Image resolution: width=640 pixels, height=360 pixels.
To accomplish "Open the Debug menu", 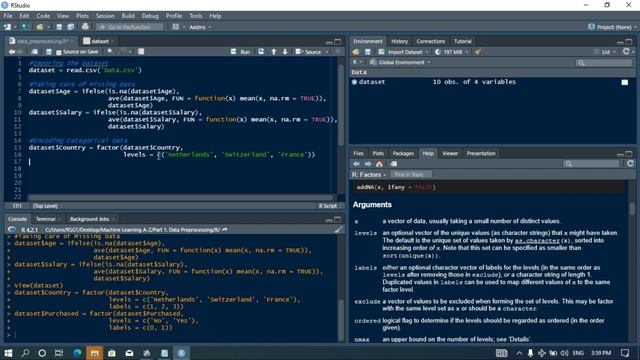I will [x=150, y=16].
